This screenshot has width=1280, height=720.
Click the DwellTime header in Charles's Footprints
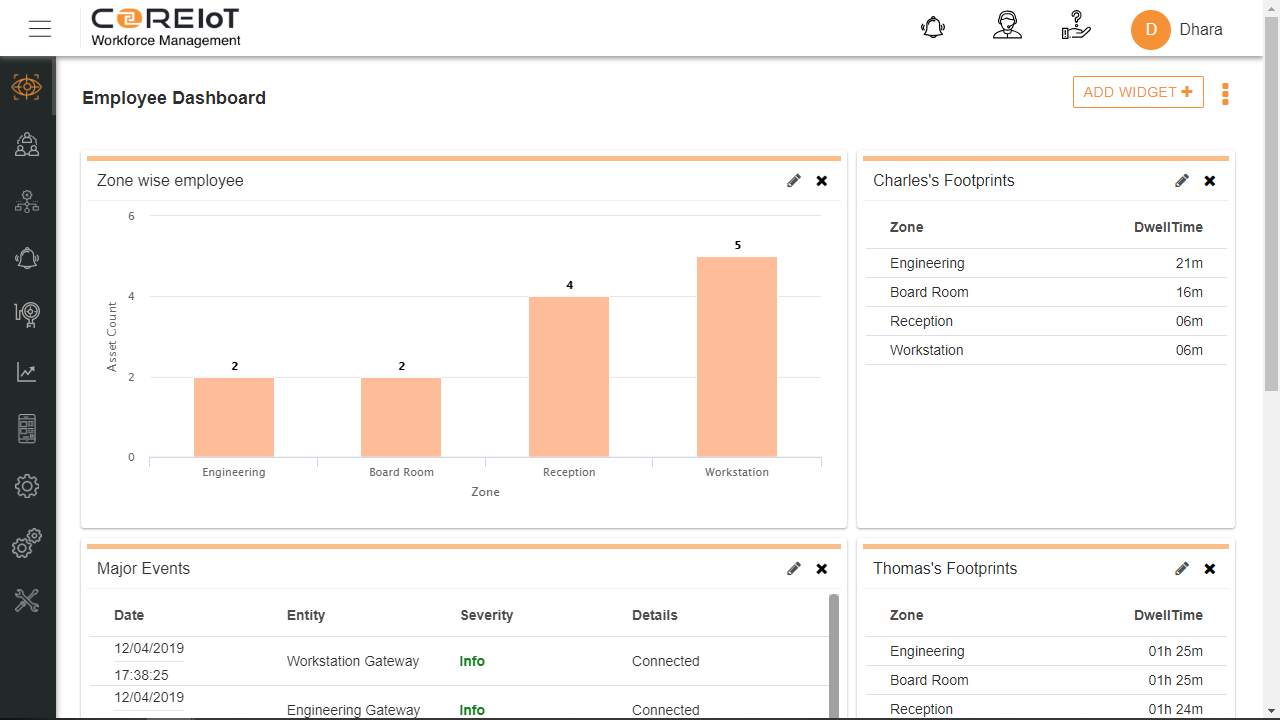pos(1168,228)
